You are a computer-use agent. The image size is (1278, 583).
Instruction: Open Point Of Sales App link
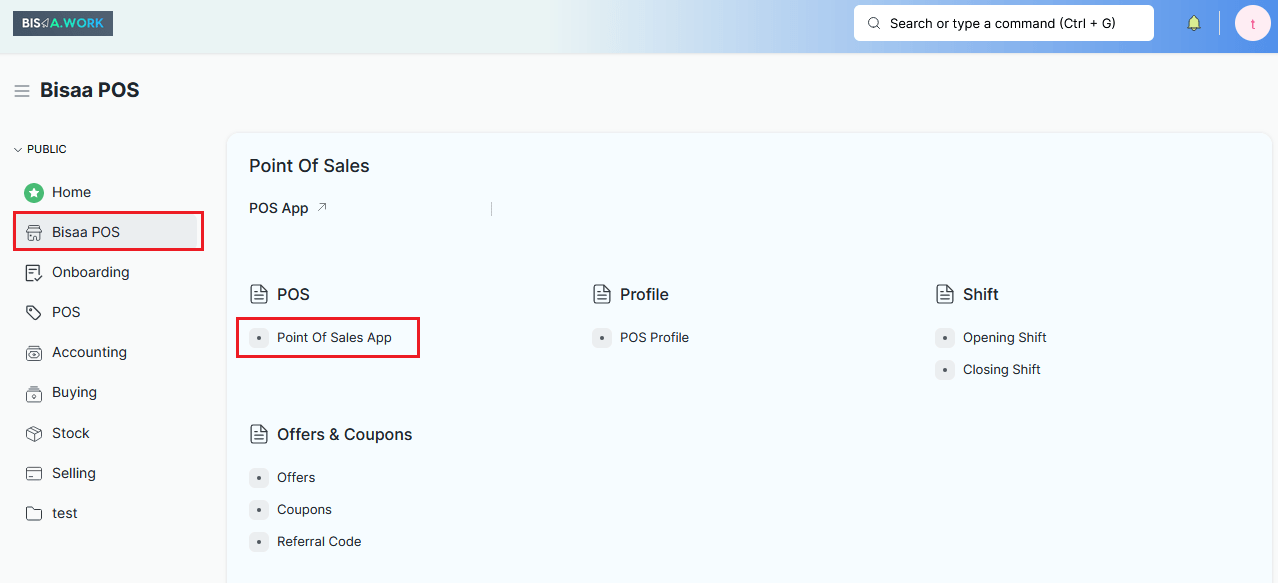click(334, 337)
